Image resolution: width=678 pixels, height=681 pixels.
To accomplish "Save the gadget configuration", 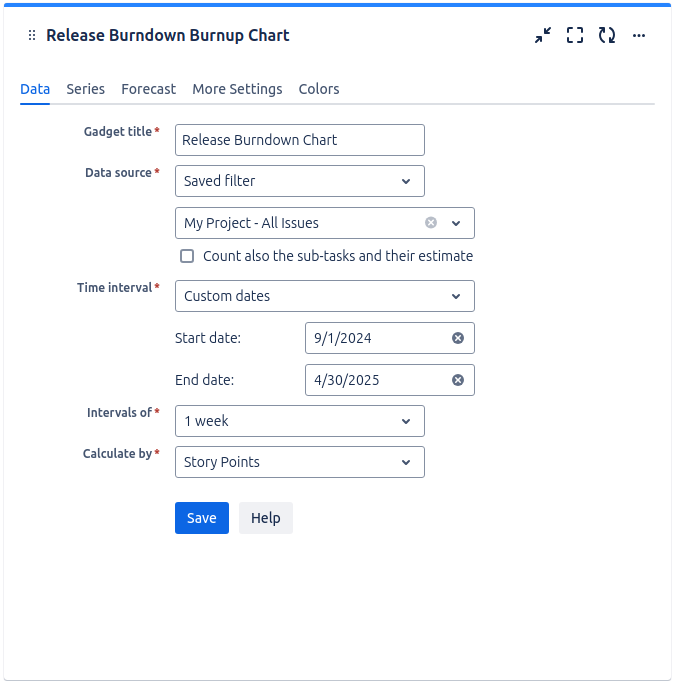I will pyautogui.click(x=202, y=518).
